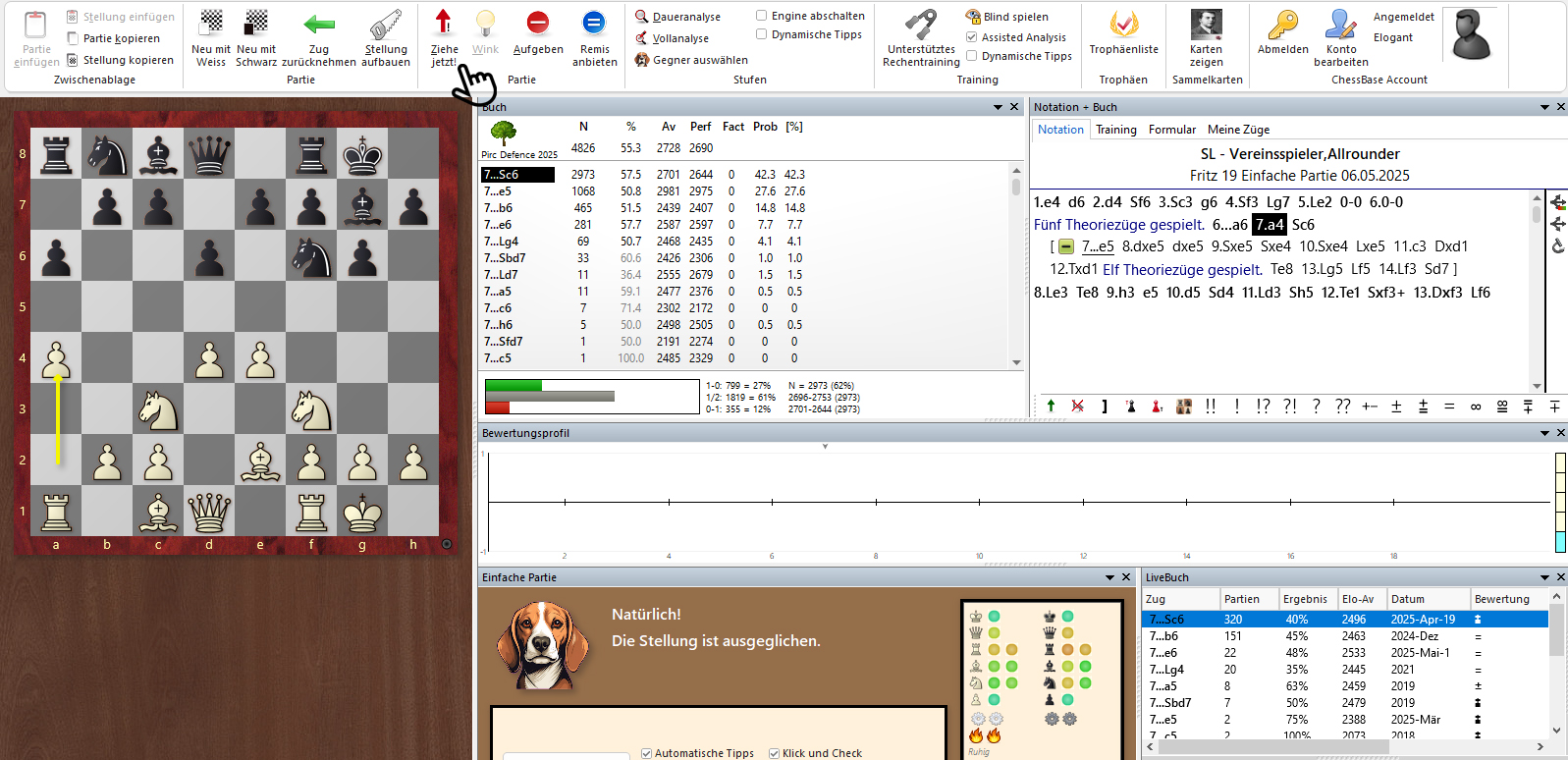Open the Trophäenliste trophy icon
Image resolution: width=1568 pixels, height=760 pixels.
[x=1123, y=24]
